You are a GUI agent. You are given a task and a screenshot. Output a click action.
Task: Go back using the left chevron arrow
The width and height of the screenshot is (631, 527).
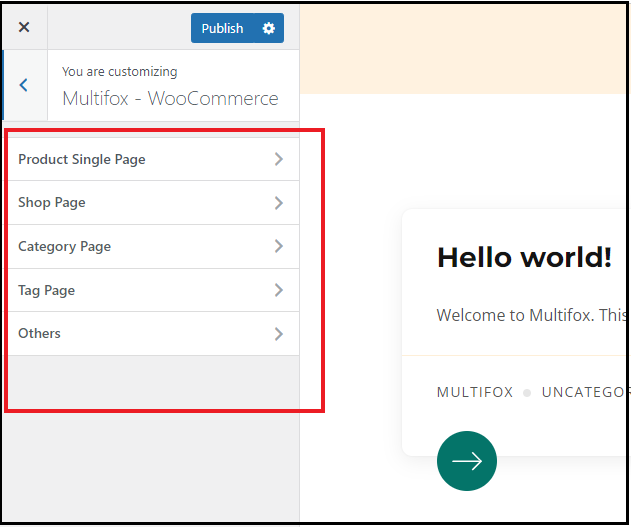24,85
